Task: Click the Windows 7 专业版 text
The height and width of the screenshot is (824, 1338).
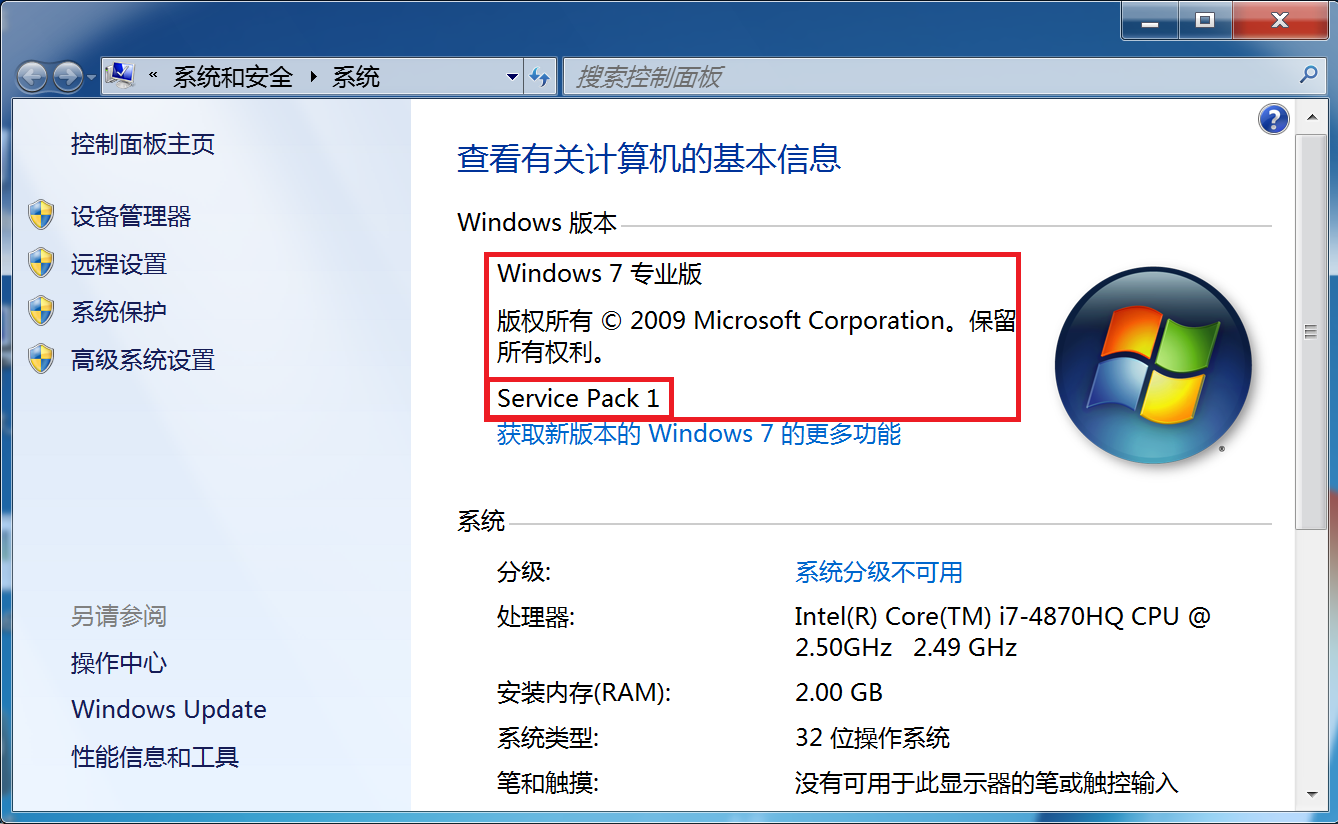Action: 600,273
